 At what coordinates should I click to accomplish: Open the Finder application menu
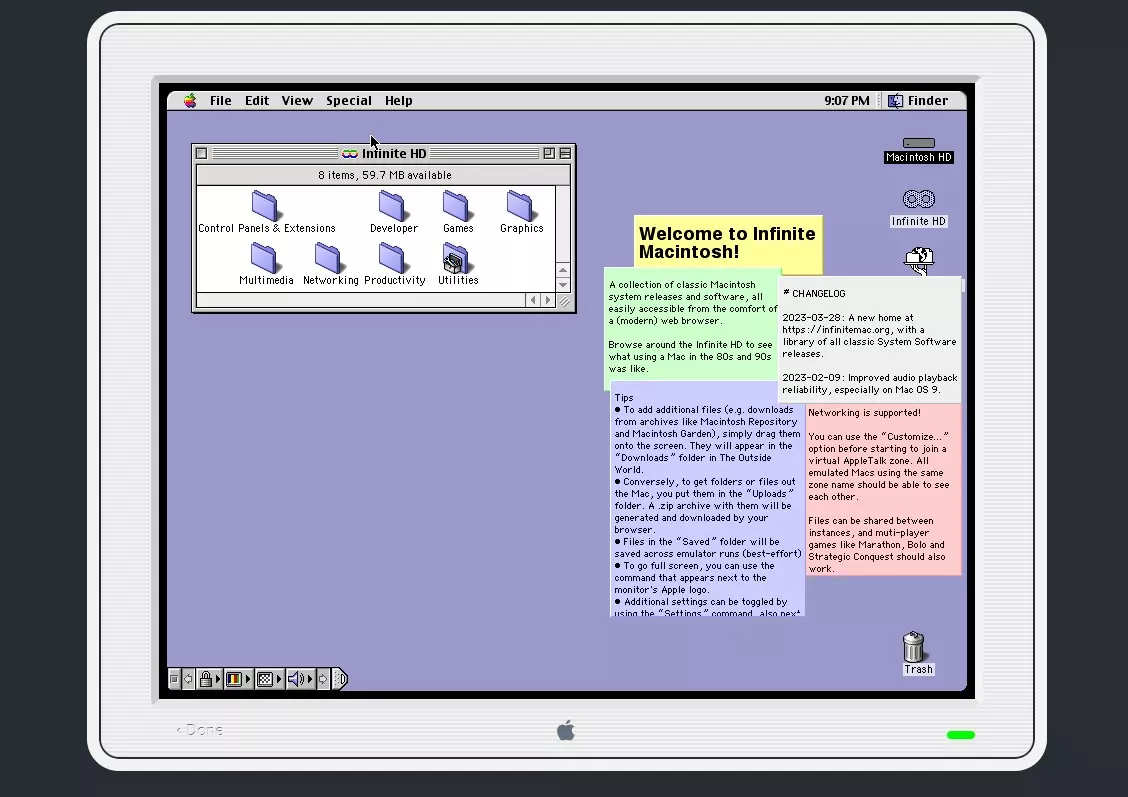[918, 101]
